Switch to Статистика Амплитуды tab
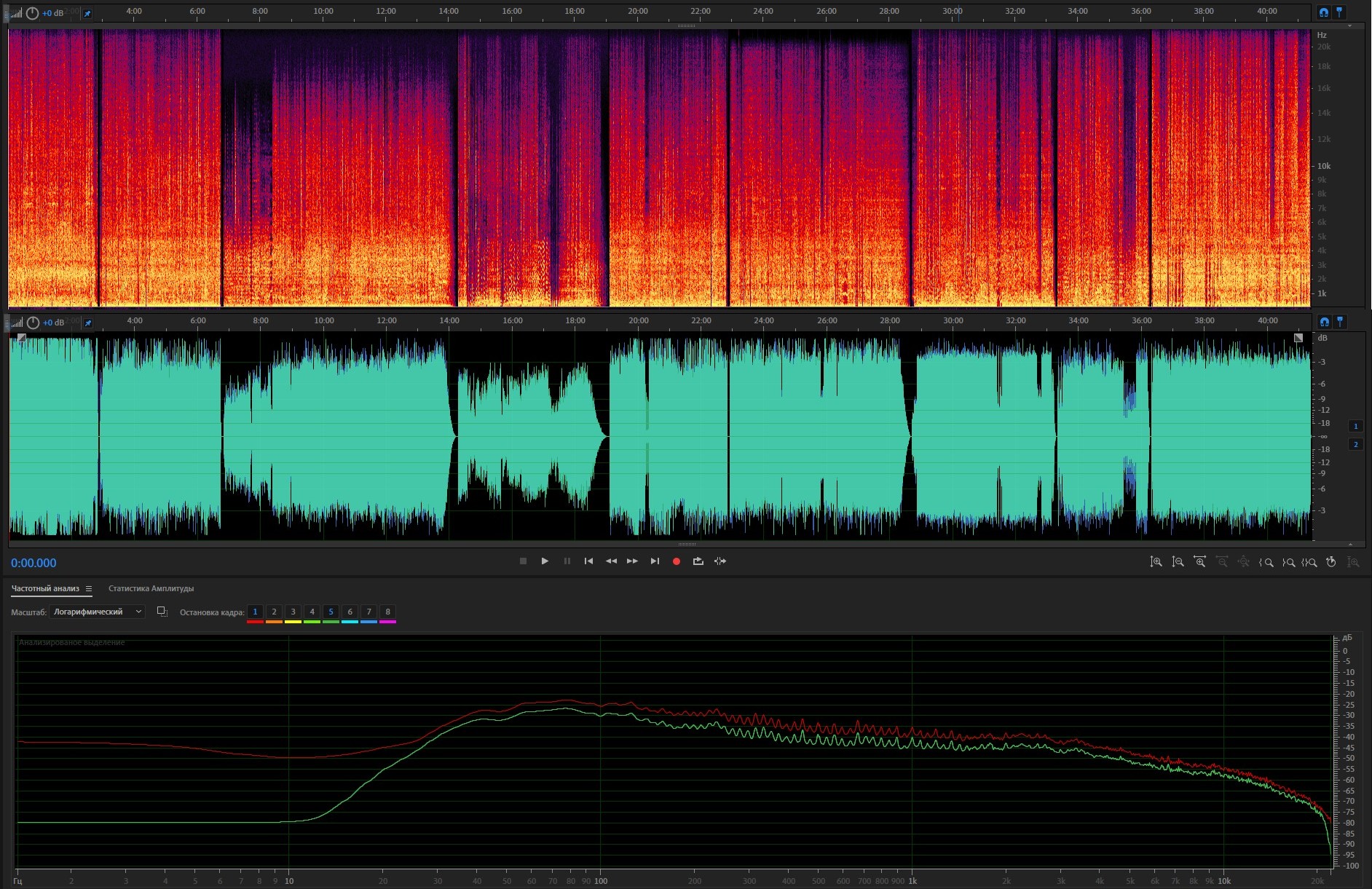This screenshot has width=1372, height=889. 151,589
